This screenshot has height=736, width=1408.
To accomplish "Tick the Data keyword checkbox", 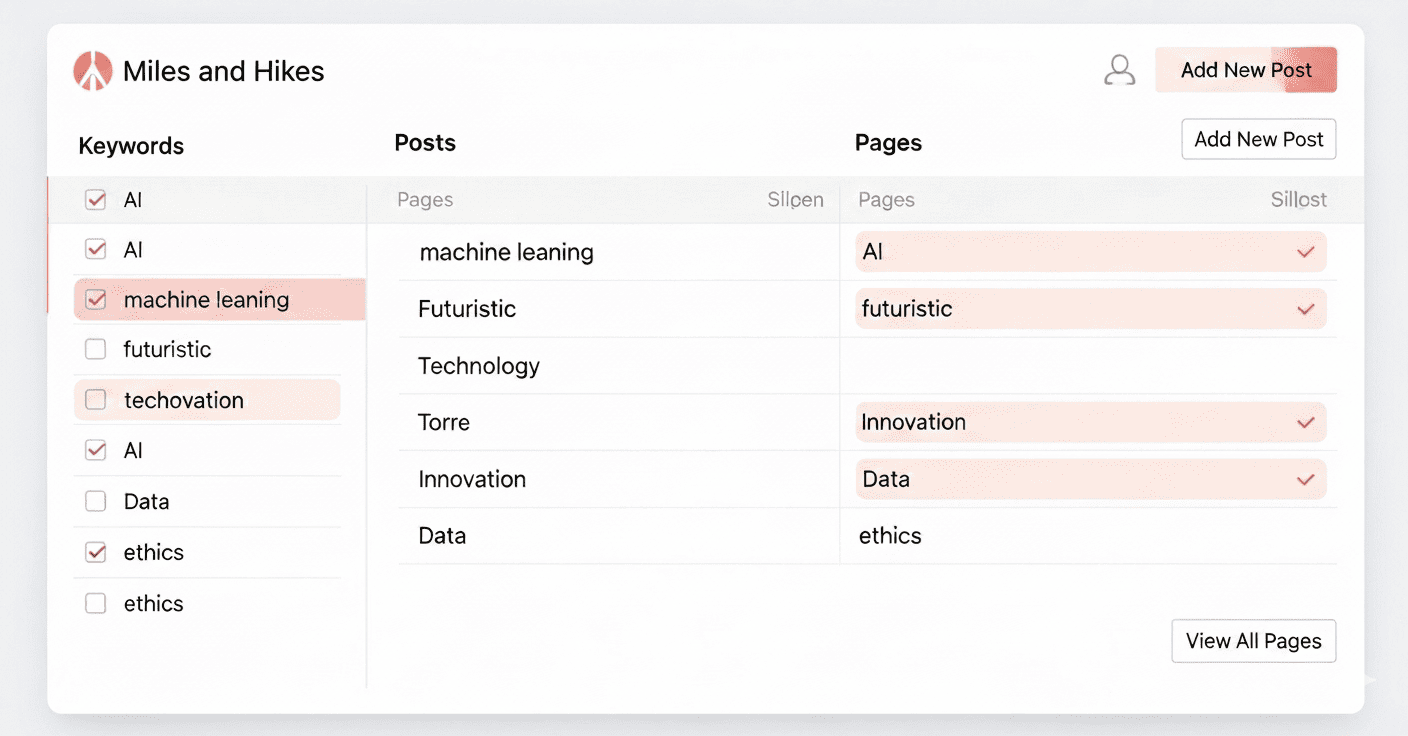I will 96,501.
